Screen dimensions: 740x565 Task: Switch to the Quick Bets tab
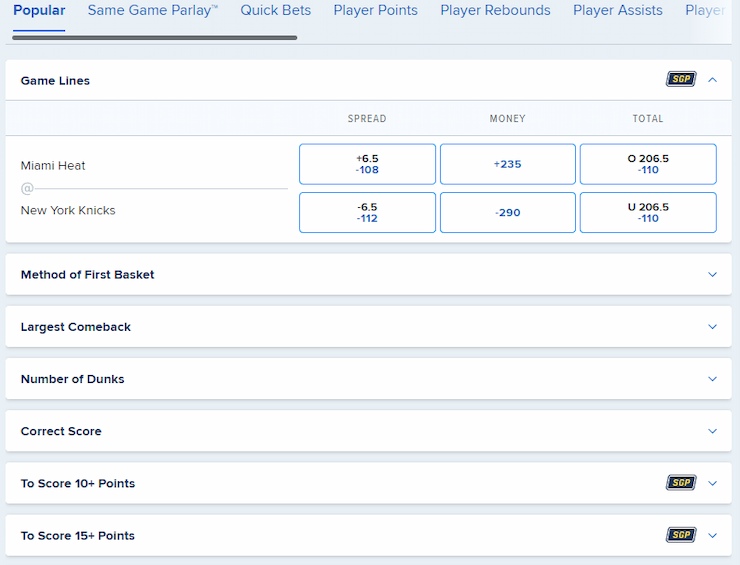coord(276,10)
